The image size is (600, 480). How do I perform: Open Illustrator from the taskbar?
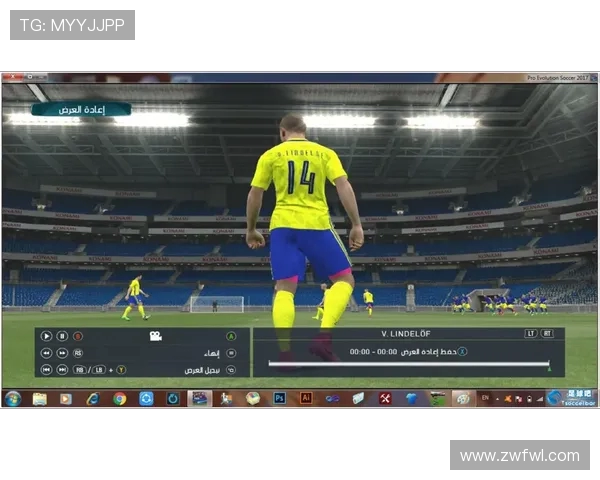click(306, 398)
